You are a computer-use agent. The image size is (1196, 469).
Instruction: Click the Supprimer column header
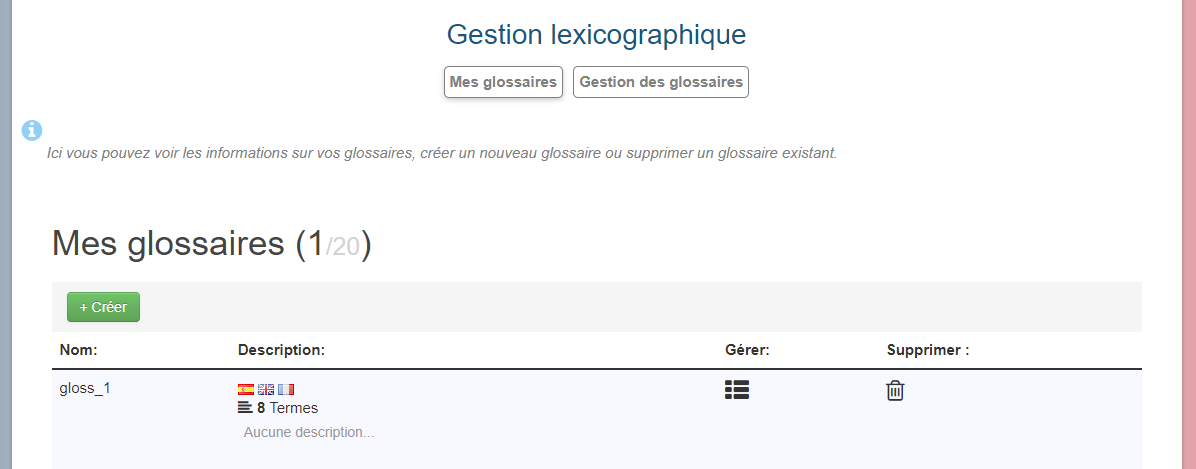pos(928,350)
